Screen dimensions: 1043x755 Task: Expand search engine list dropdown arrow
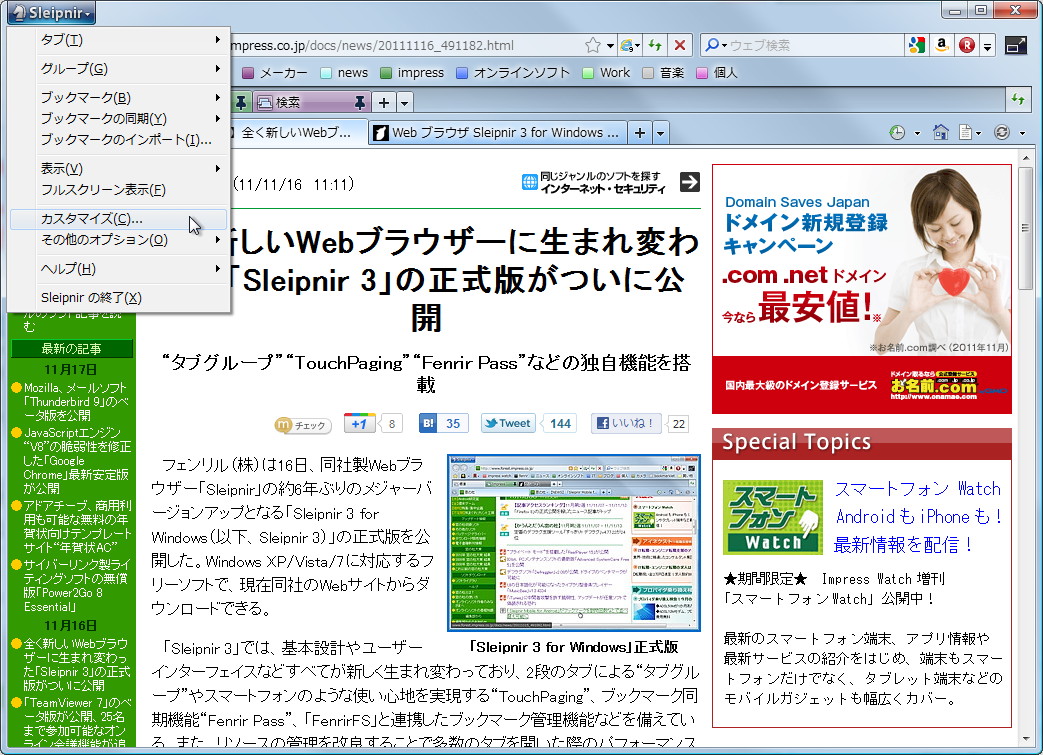(988, 46)
